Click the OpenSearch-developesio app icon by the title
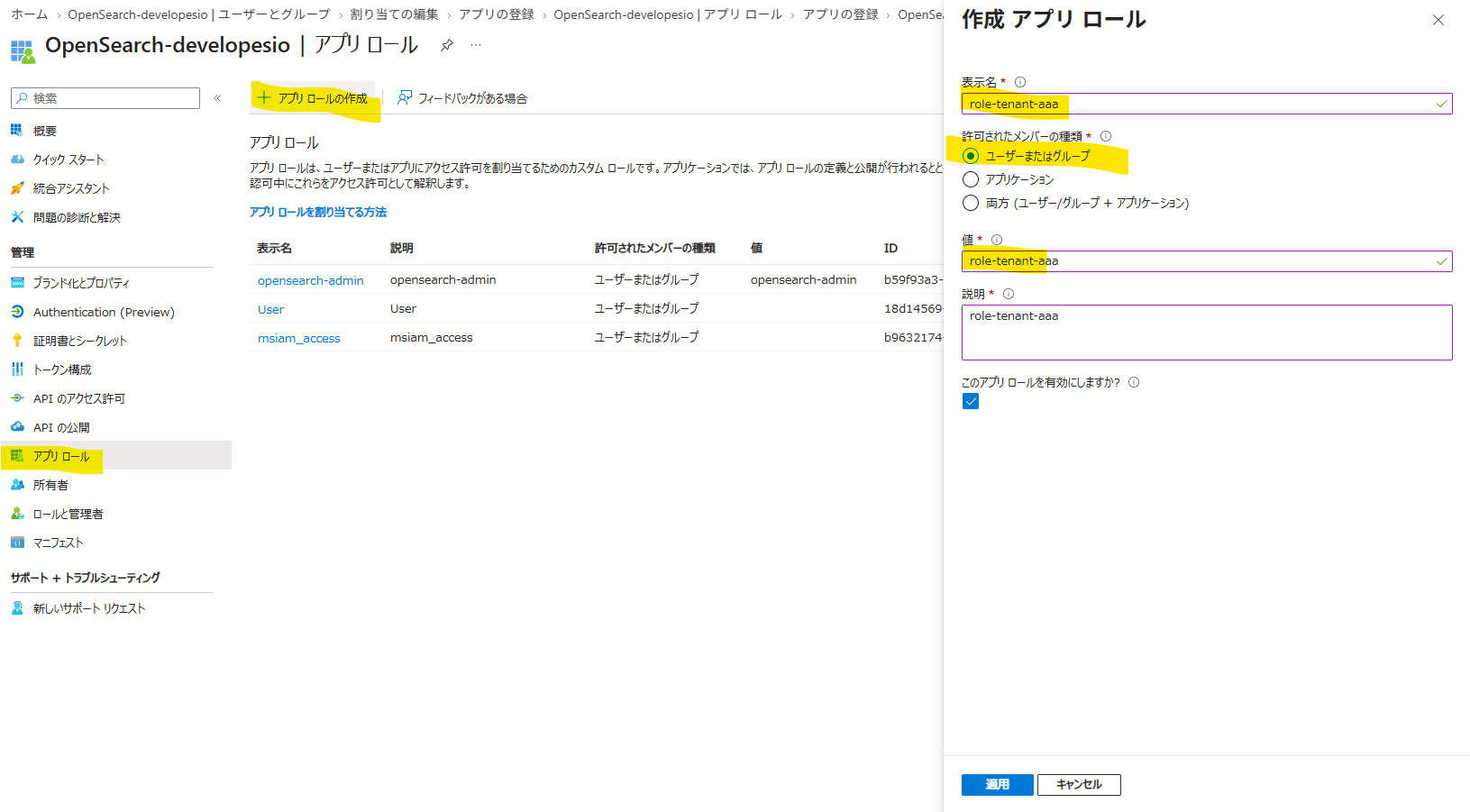This screenshot has width=1470, height=812. (23, 51)
